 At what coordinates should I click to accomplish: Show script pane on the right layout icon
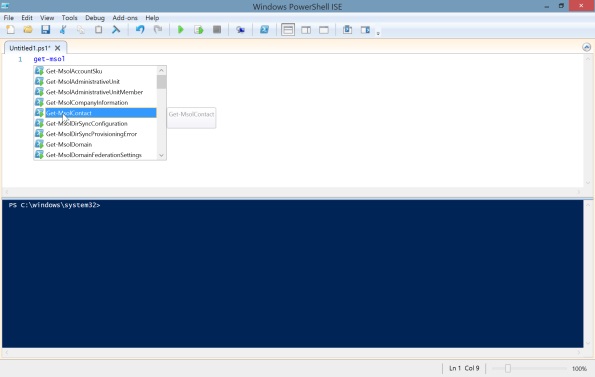pyautogui.click(x=306, y=30)
